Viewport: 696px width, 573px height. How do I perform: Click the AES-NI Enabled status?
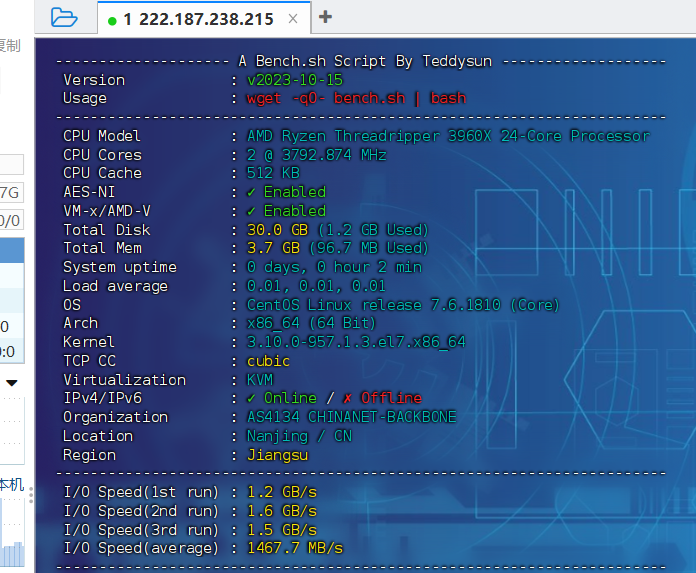click(x=286, y=192)
